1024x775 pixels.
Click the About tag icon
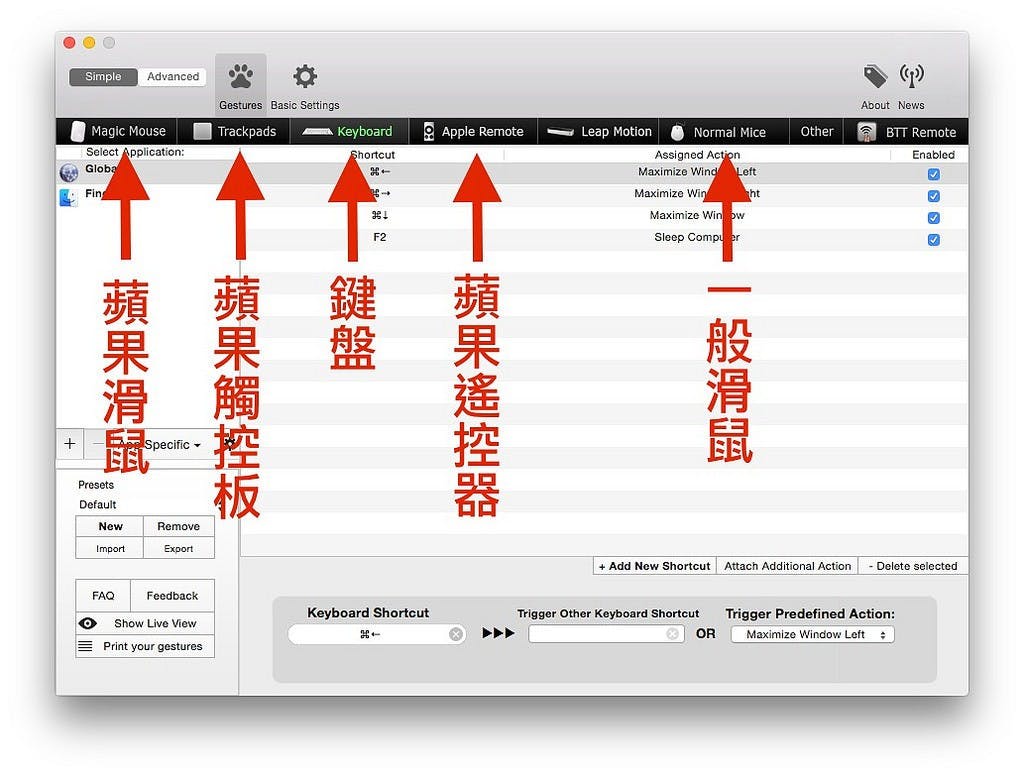click(x=875, y=76)
